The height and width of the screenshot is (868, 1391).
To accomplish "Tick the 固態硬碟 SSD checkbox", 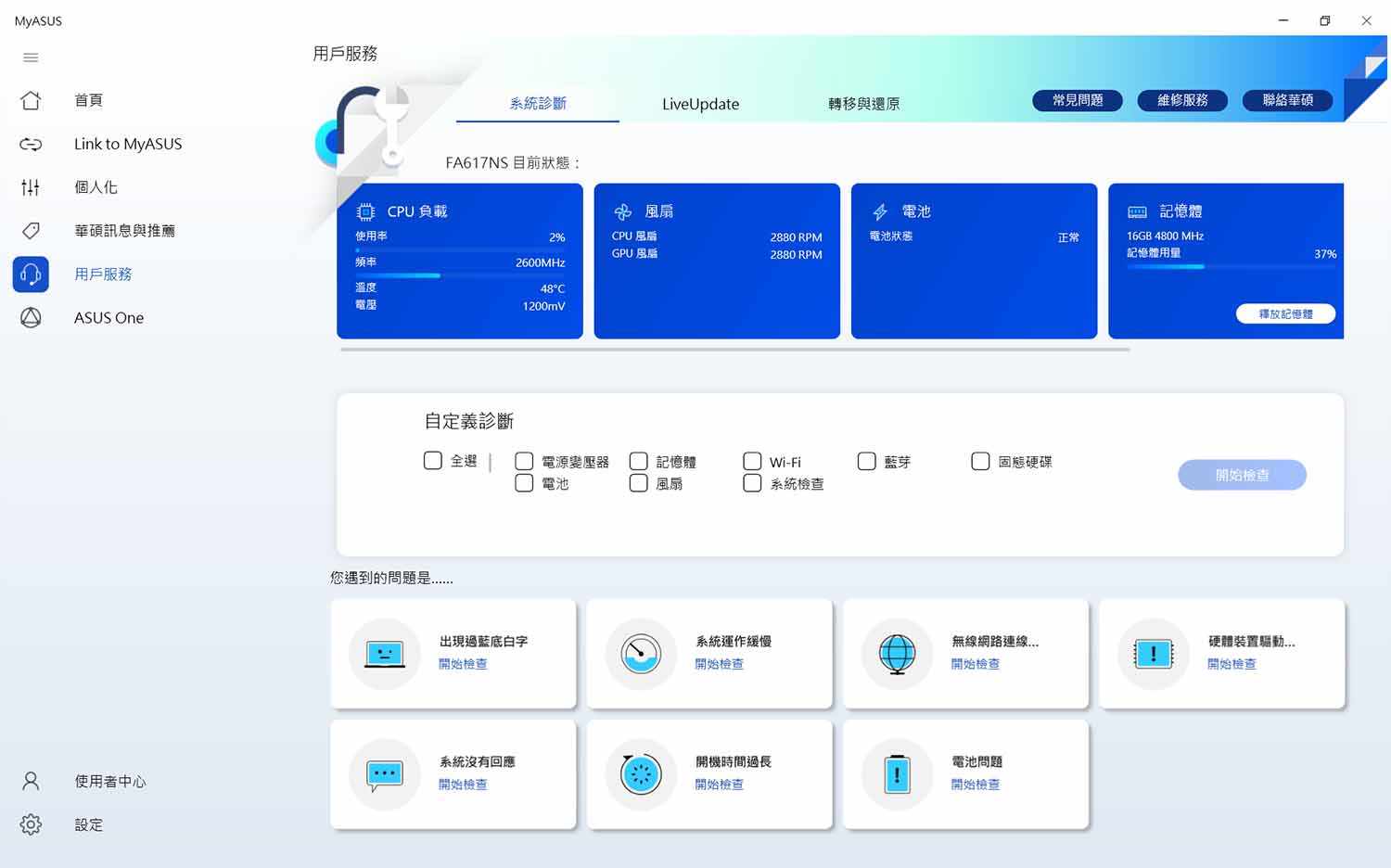I will pos(980,461).
